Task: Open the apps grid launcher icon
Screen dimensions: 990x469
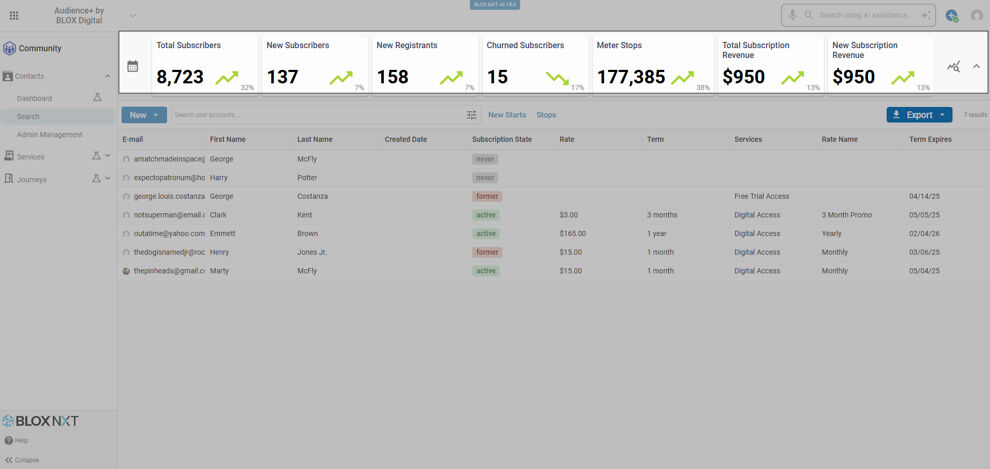Action: (x=14, y=16)
